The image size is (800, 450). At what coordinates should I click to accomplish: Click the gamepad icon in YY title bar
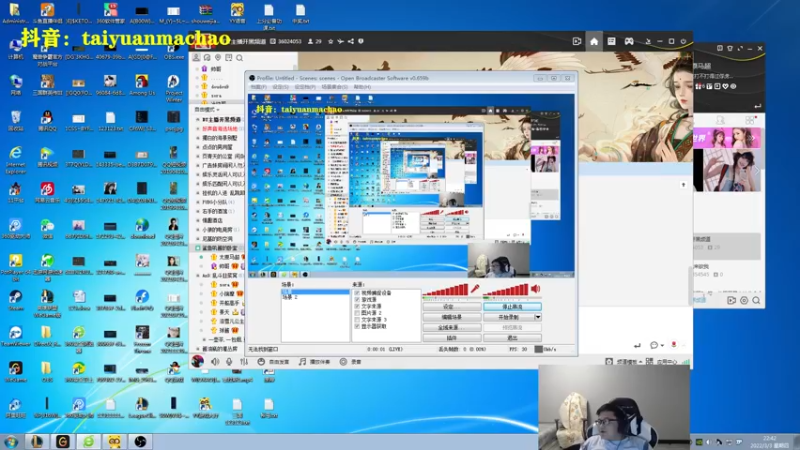coord(629,41)
